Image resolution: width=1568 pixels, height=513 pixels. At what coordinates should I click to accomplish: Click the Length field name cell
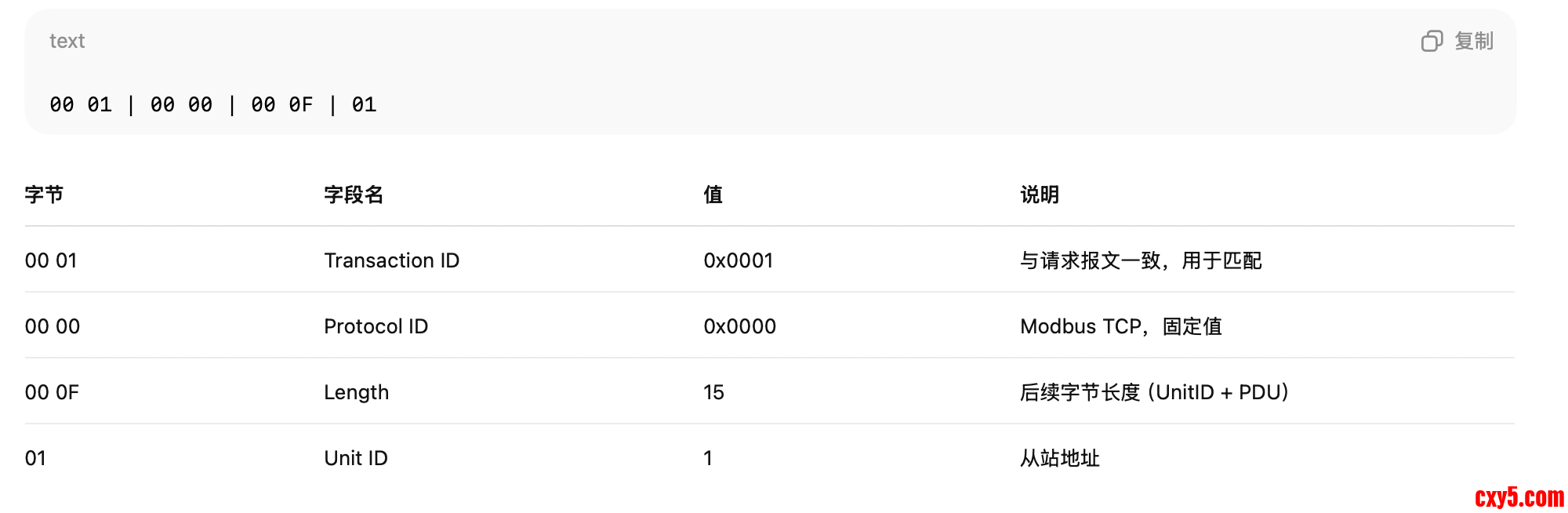[x=356, y=392]
